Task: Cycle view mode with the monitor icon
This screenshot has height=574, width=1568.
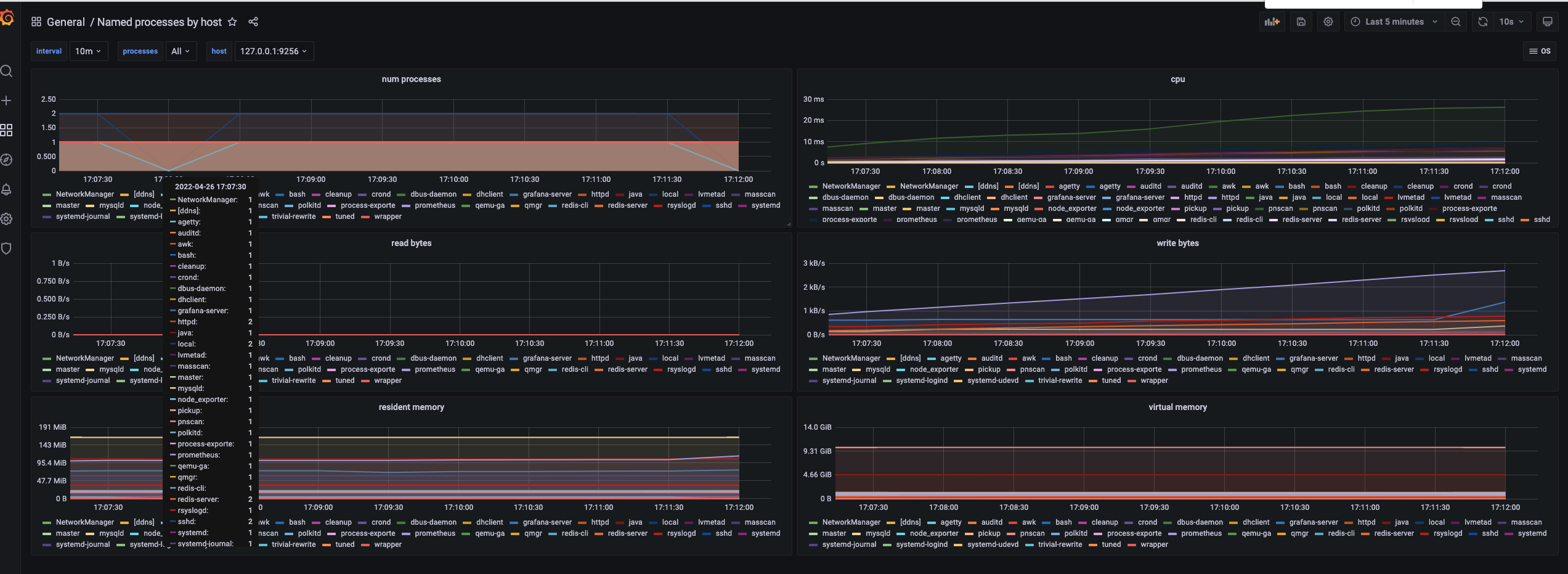Action: (x=1548, y=22)
